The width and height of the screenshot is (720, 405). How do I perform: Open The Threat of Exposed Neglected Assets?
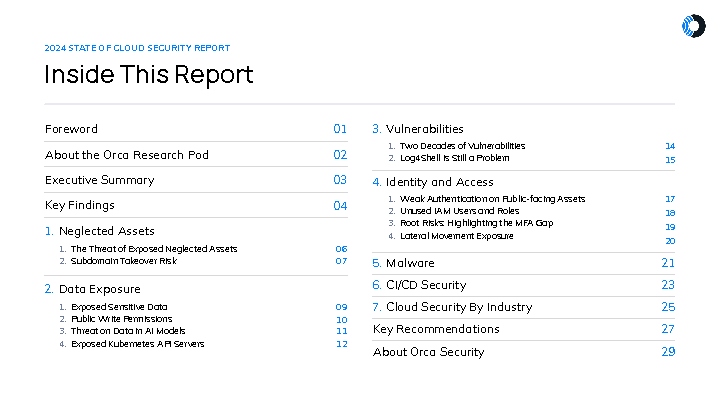tap(154, 248)
